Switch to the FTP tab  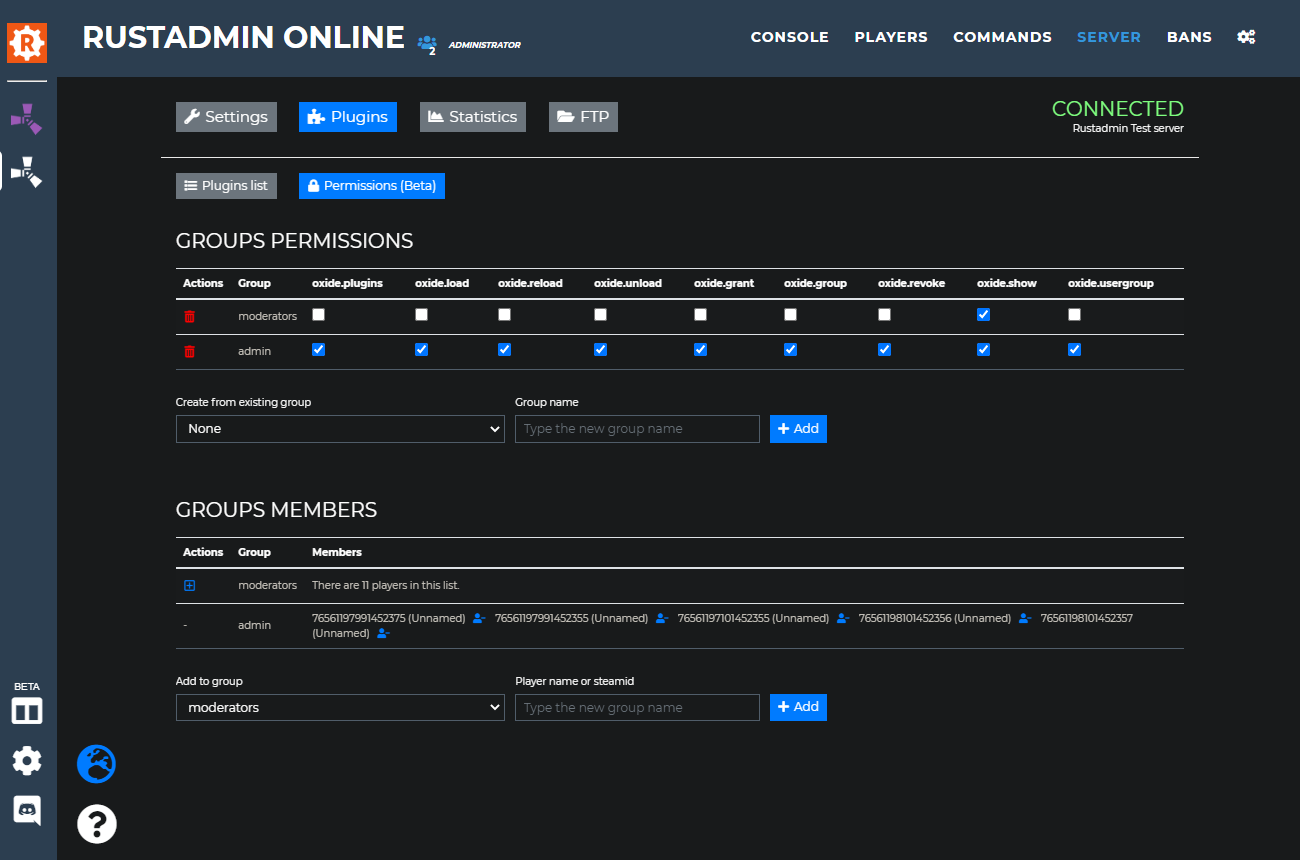(x=583, y=117)
